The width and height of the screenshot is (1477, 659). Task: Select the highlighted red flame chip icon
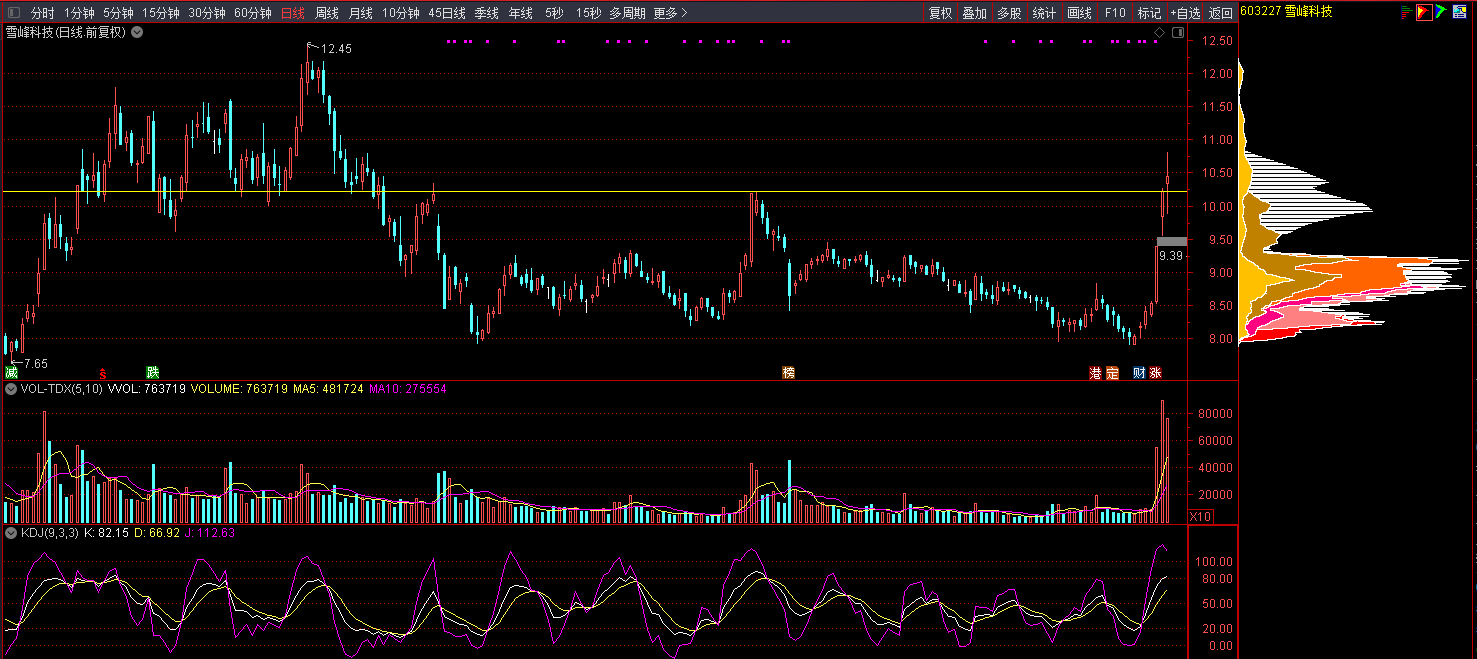(x=1424, y=12)
